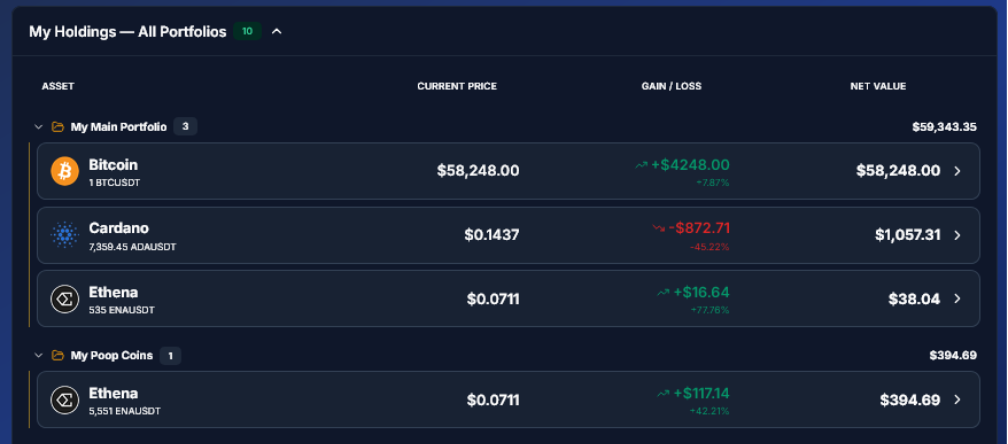Sort by the ASSET column header
1008x444 pixels.
point(58,86)
